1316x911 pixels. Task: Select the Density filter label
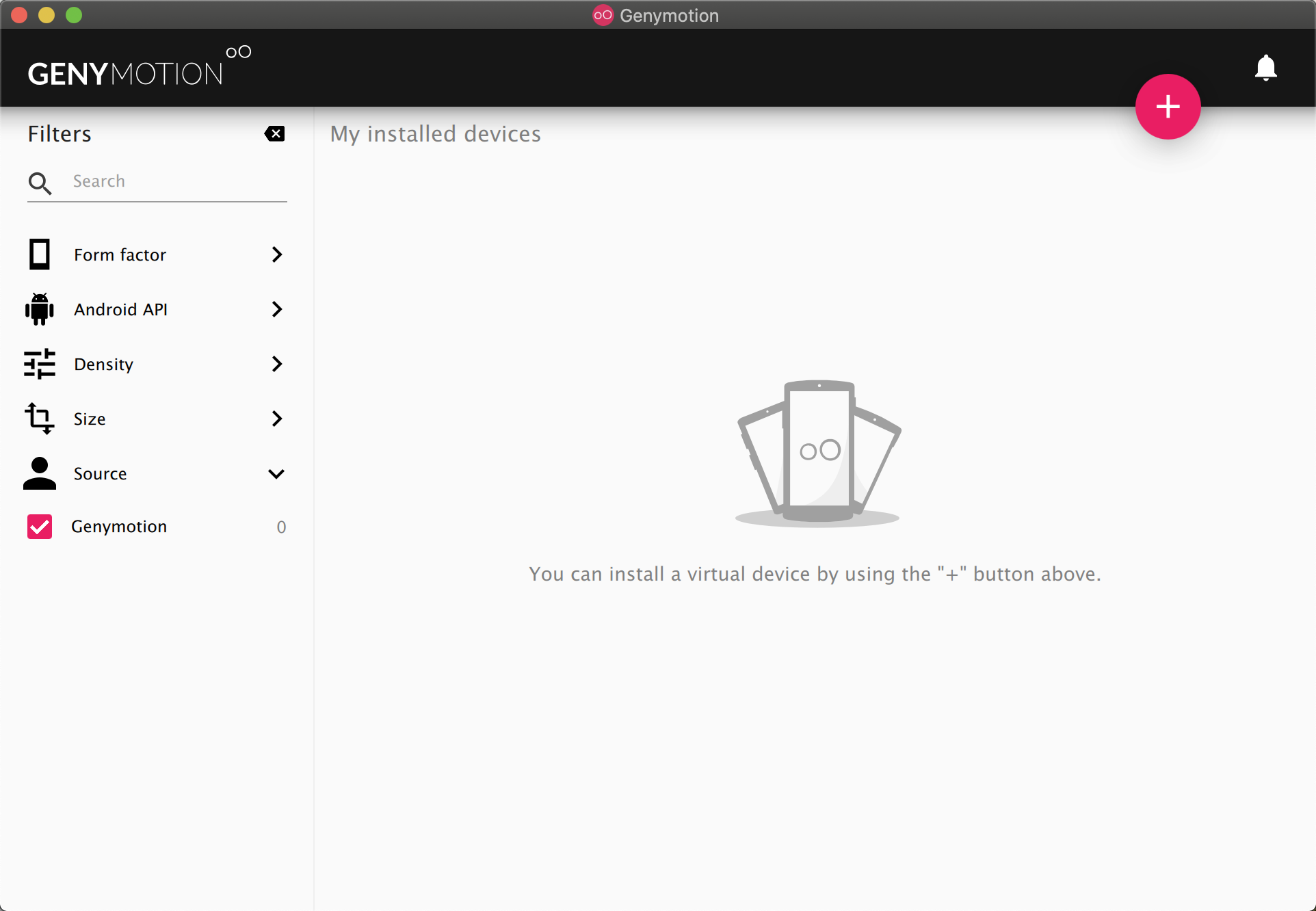(103, 364)
